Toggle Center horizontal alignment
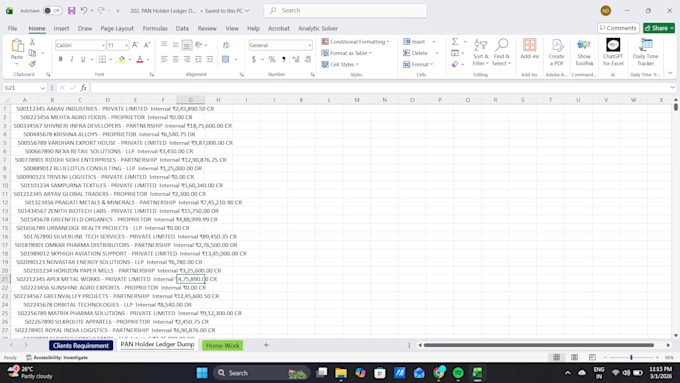Image resolution: width=680 pixels, height=383 pixels. (176, 59)
